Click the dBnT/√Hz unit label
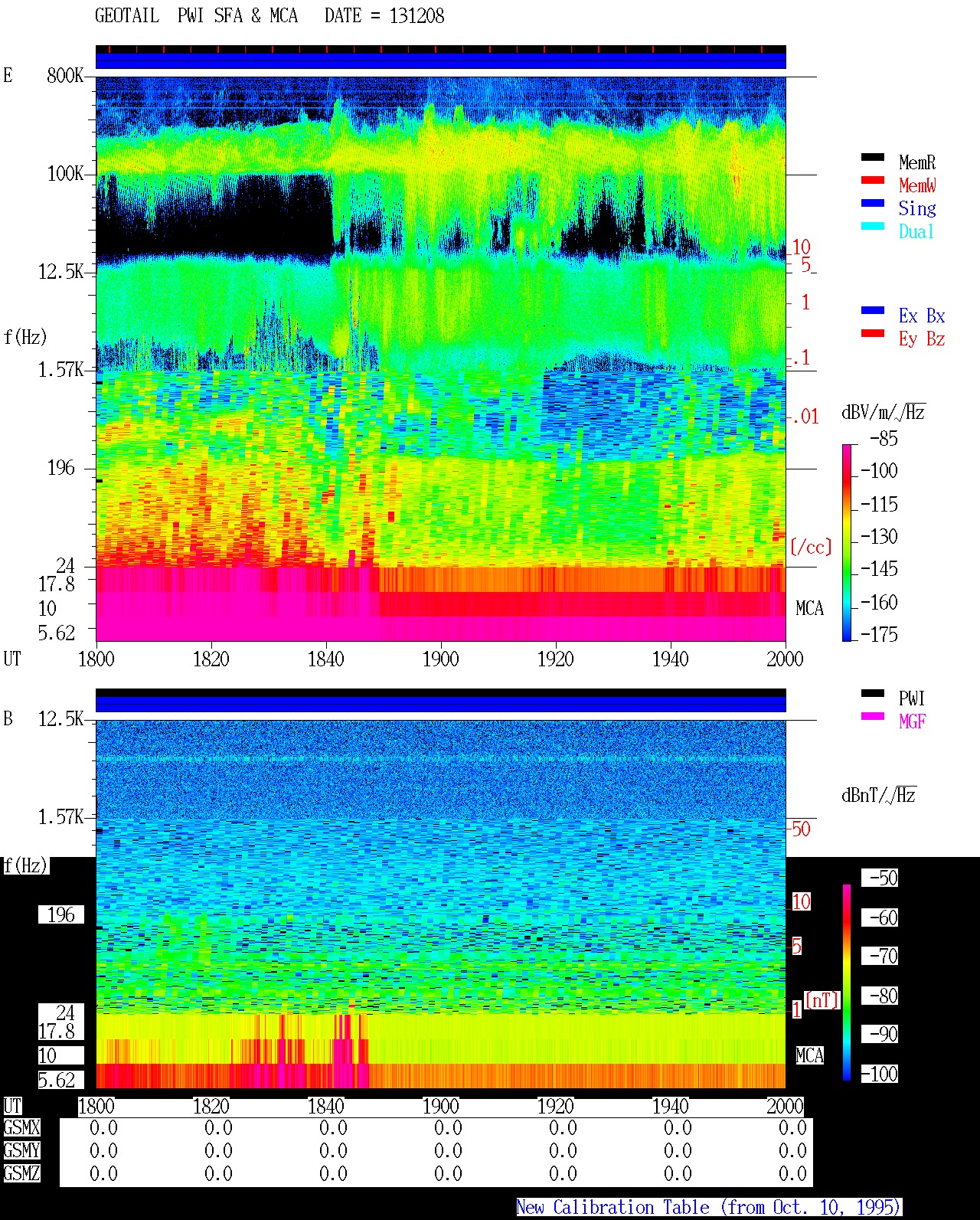 point(879,795)
